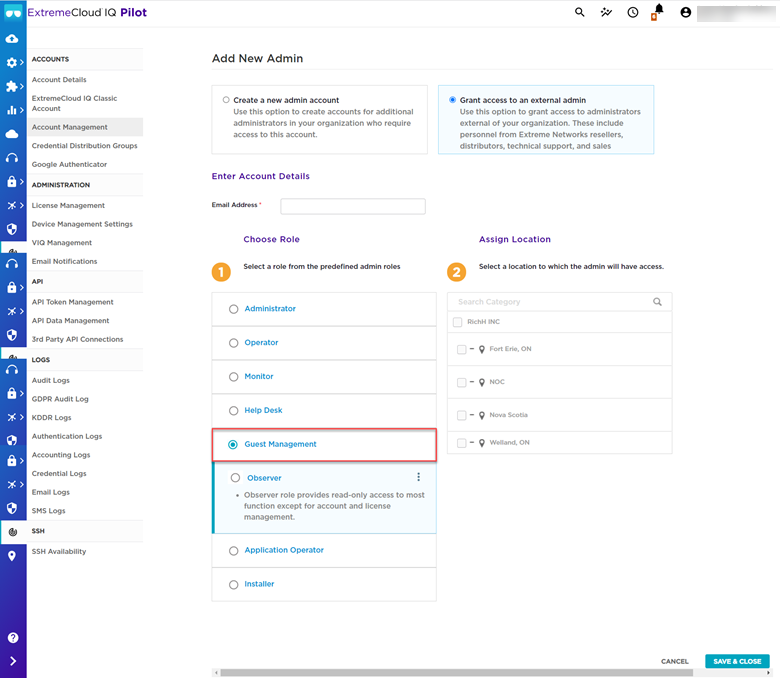
Task: Open Account Management menu item
Action: click(x=70, y=127)
